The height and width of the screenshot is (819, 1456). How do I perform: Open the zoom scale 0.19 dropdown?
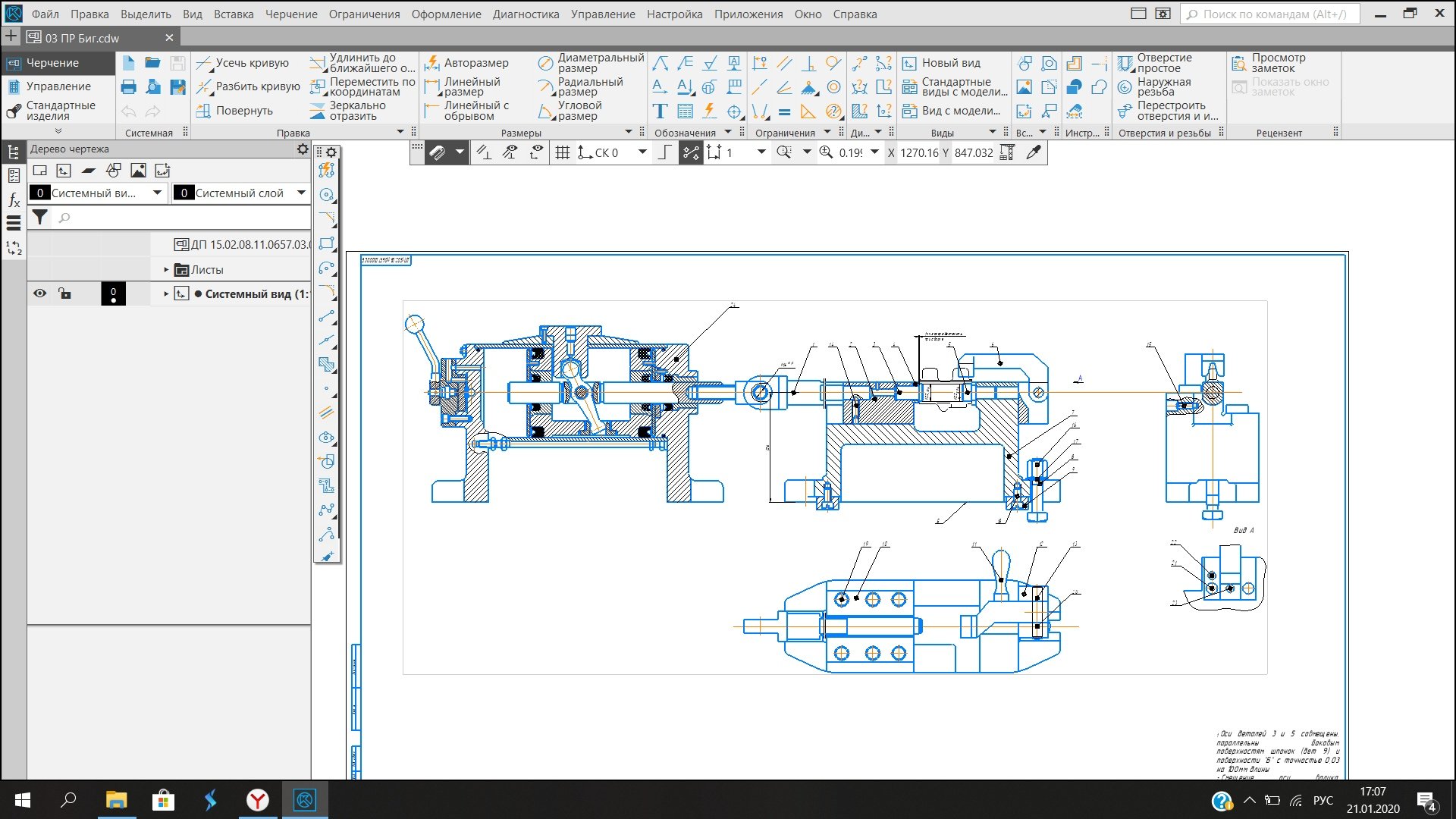point(874,152)
